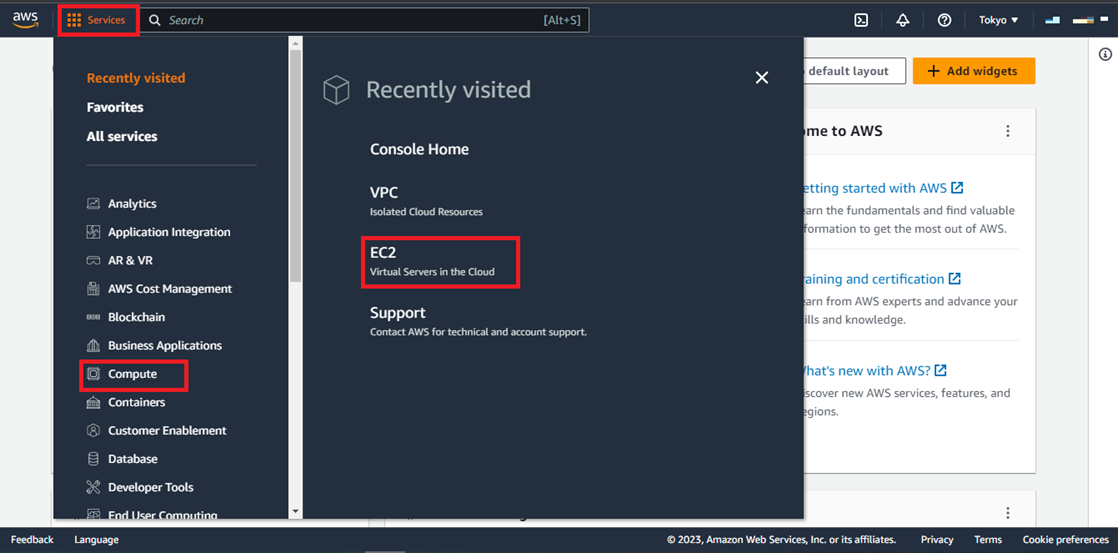
Task: Click the Business Applications icon
Action: 93,346
